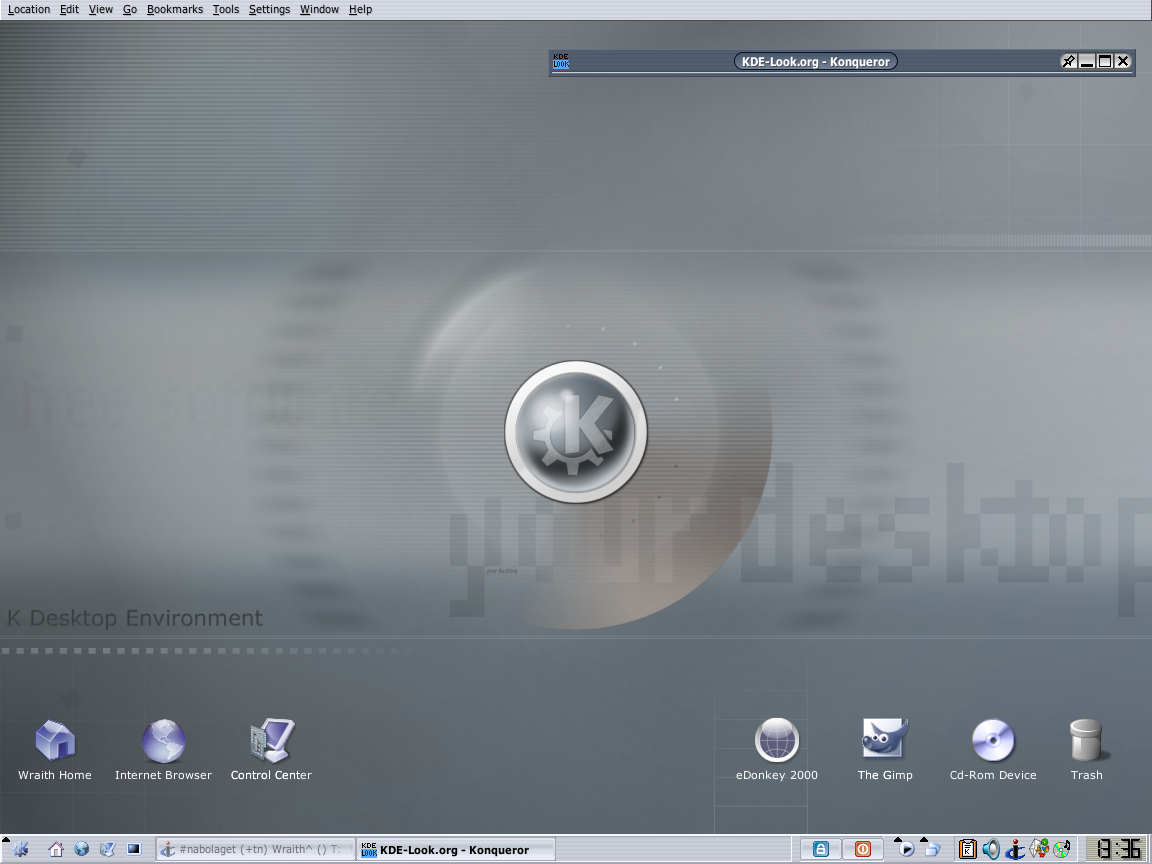Viewport: 1152px width, 864px height.
Task: Open the Help menu
Action: [360, 10]
